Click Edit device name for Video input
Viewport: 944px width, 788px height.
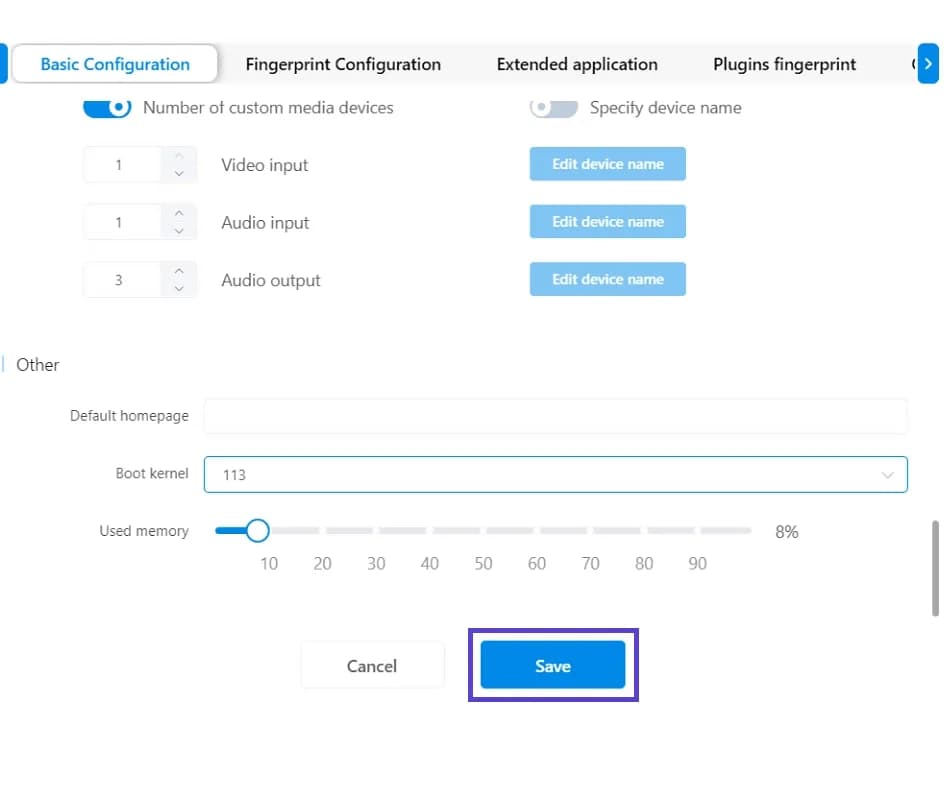tap(607, 164)
